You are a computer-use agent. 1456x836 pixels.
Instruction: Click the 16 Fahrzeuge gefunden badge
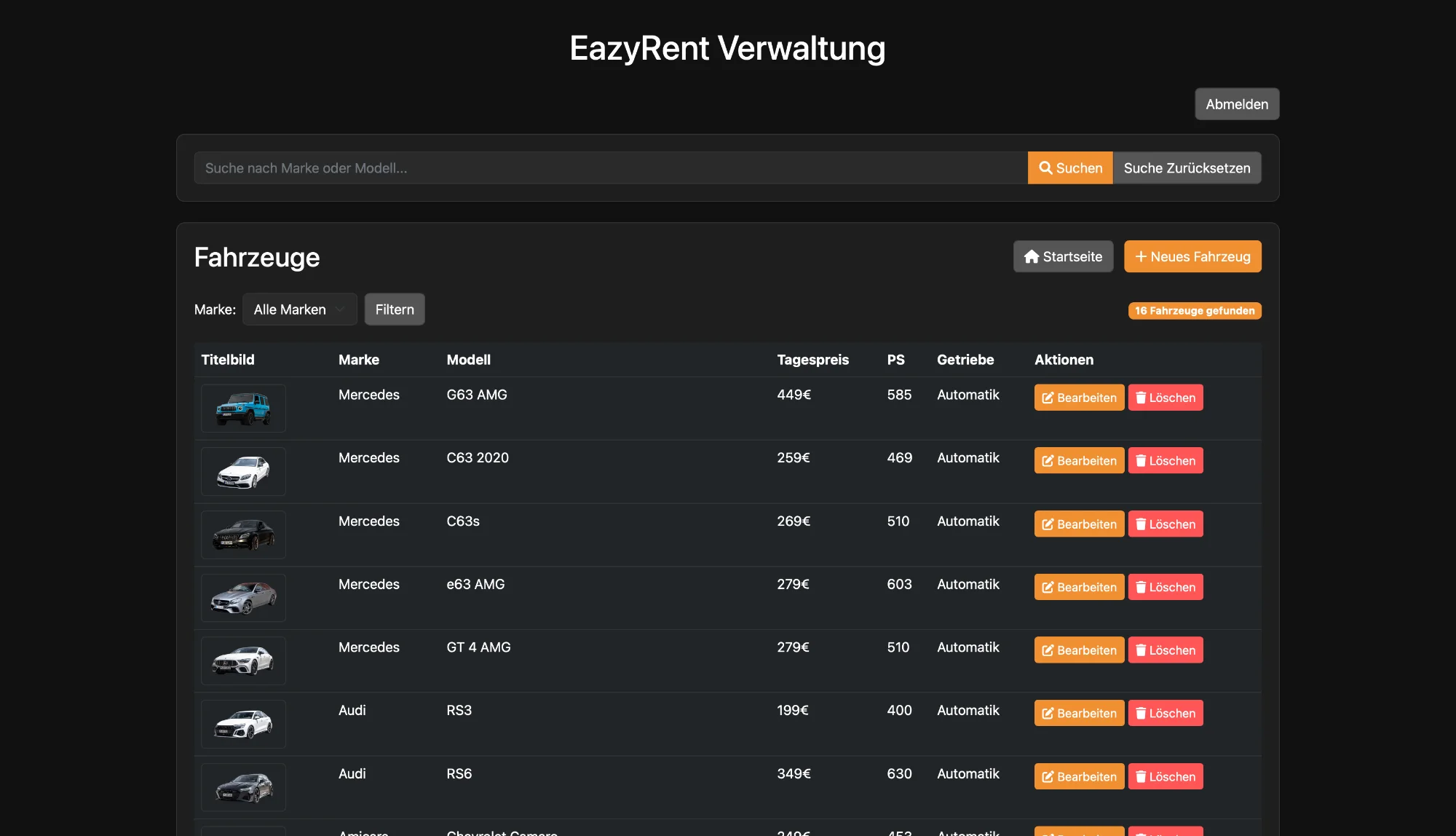1194,311
